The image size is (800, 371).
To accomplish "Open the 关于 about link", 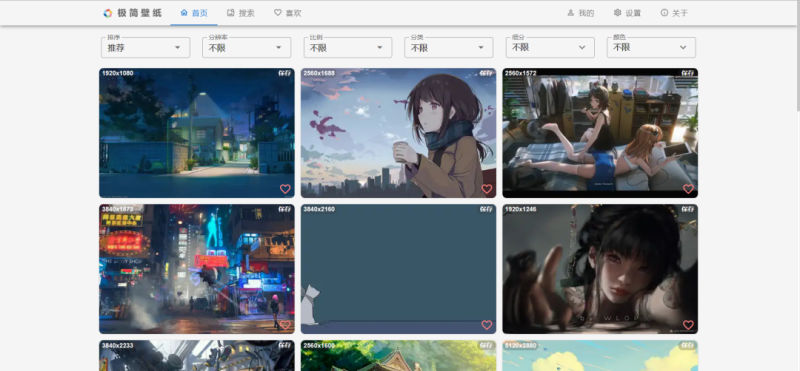I will click(x=674, y=13).
